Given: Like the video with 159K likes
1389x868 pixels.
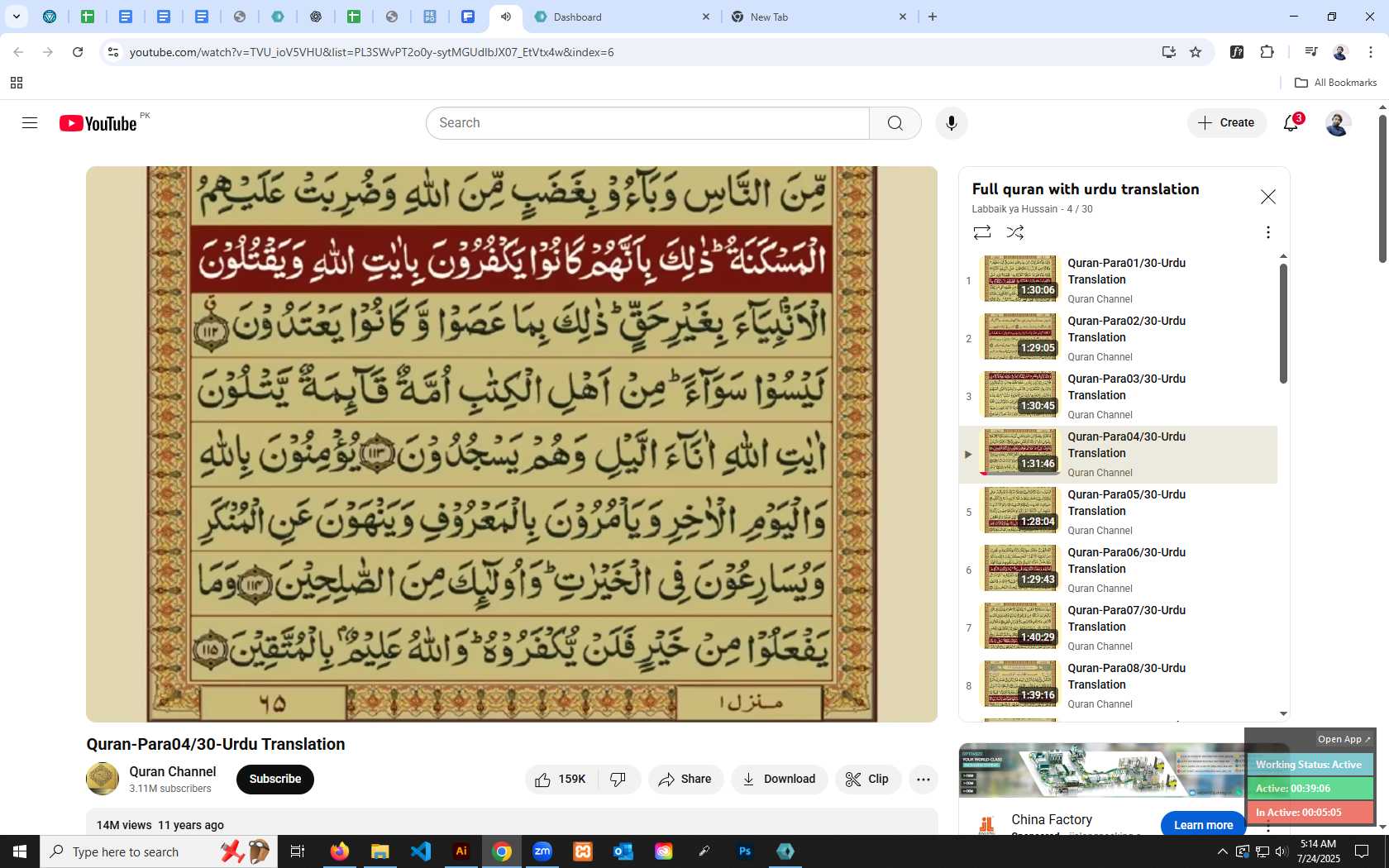Looking at the screenshot, I should (x=561, y=780).
